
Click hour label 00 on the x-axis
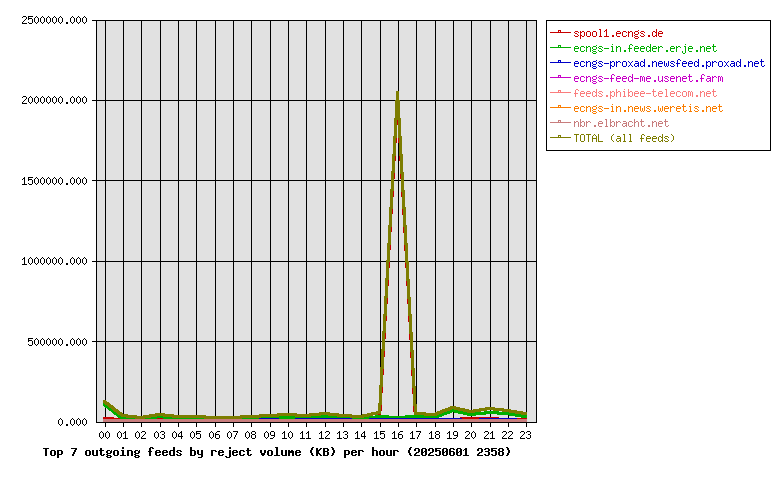(104, 435)
